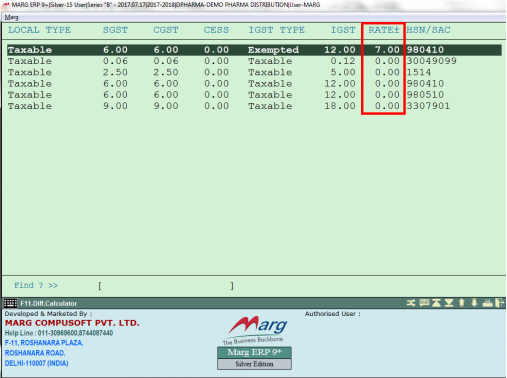Click the Find ? >> label

(x=36, y=285)
